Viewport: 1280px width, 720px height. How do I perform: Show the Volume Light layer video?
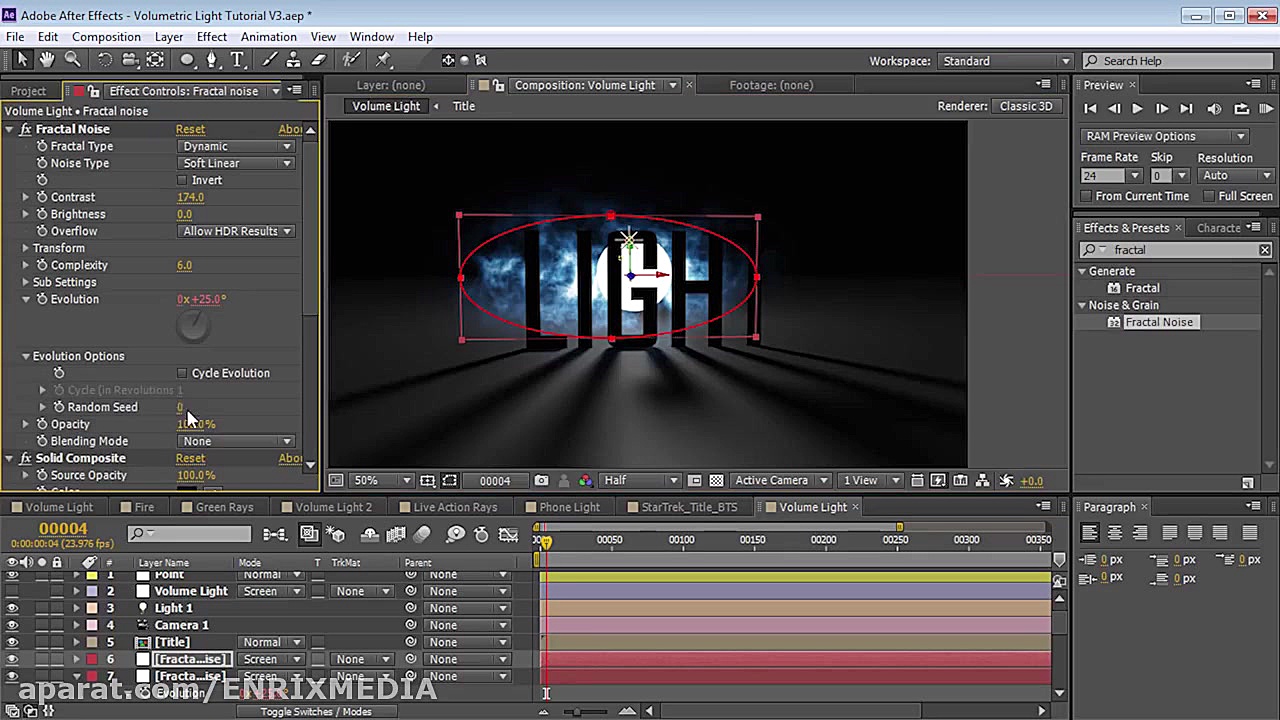click(x=12, y=591)
